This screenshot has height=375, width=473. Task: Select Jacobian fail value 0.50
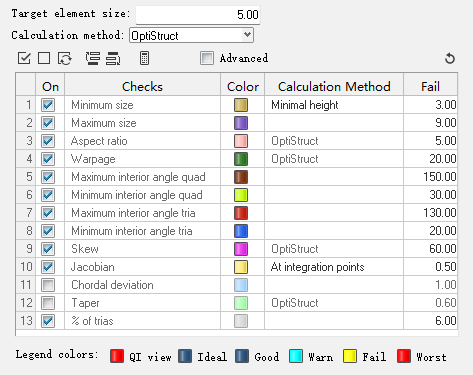click(x=430, y=267)
